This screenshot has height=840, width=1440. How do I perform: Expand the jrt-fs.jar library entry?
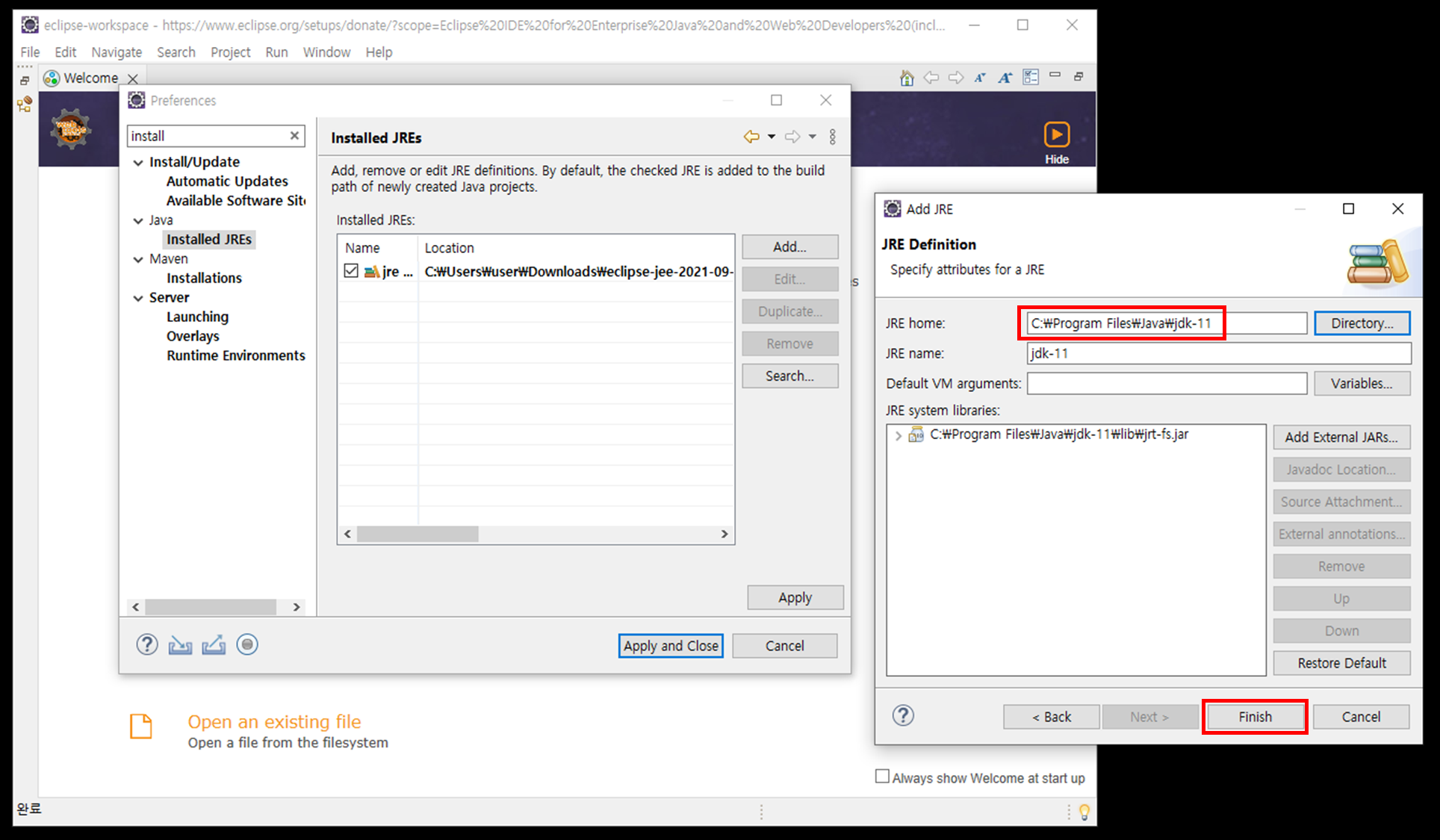899,435
